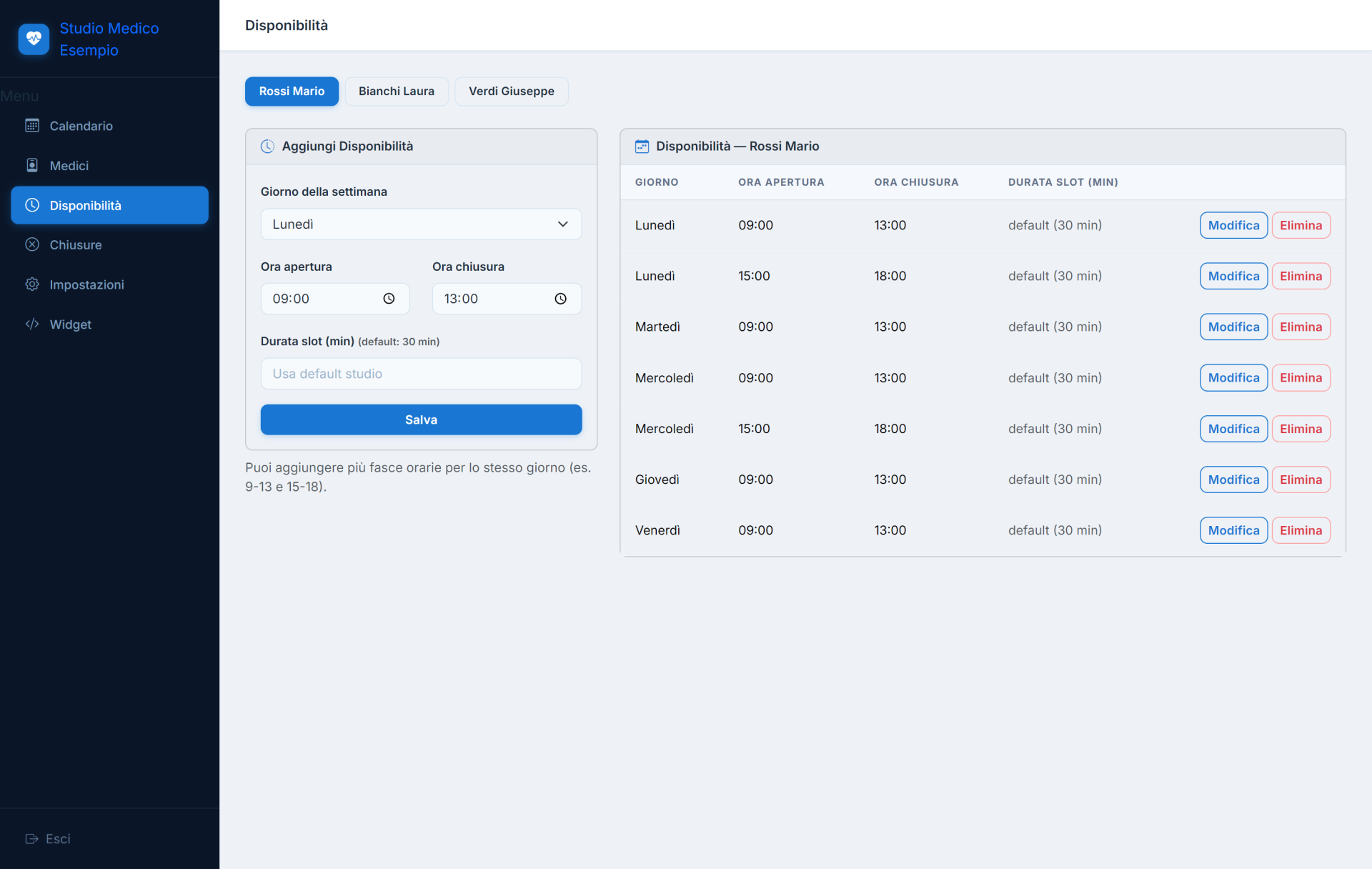Click Modifica on the Giovedì row
Viewport: 1372px width, 869px height.
pos(1233,480)
